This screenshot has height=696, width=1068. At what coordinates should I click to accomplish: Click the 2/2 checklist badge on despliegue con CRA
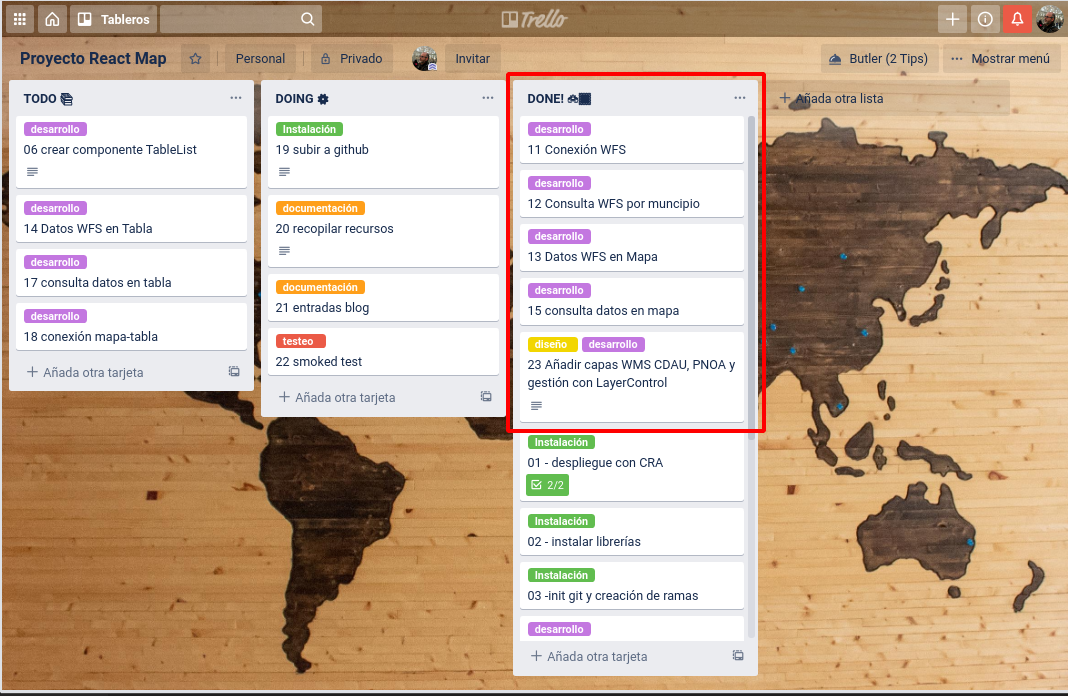(547, 485)
